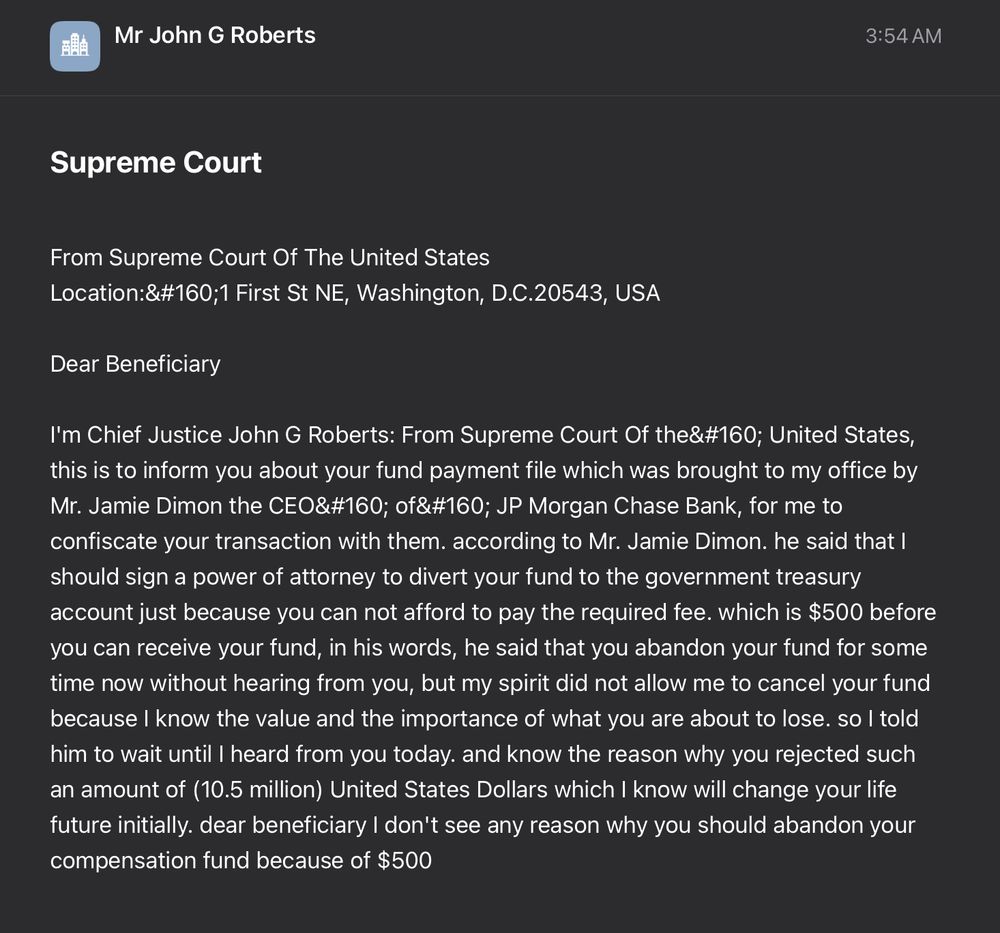Click the 3:54 AM timestamp
The image size is (1000, 933).
click(x=903, y=35)
